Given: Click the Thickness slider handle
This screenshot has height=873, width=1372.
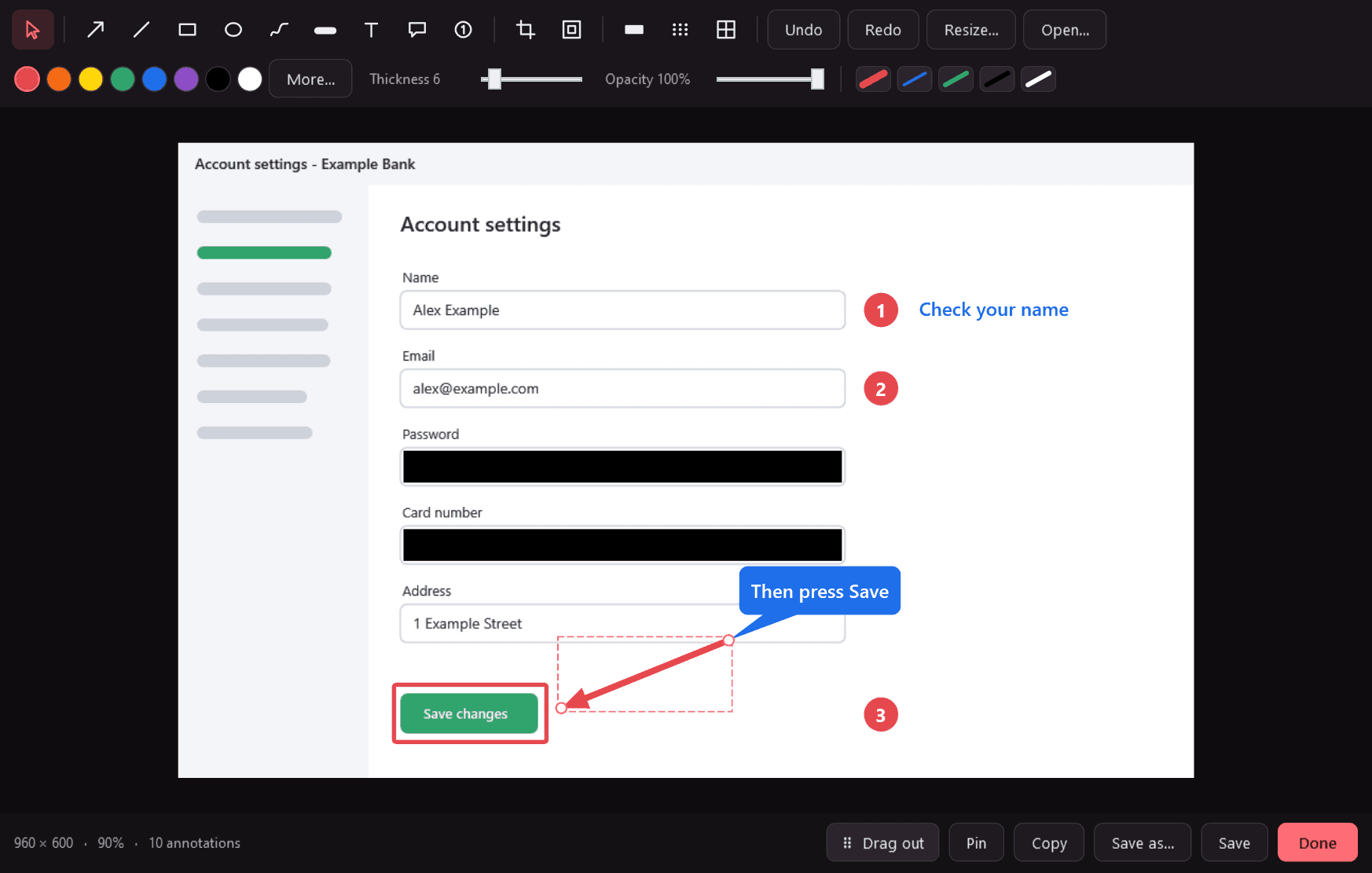Looking at the screenshot, I should (494, 79).
